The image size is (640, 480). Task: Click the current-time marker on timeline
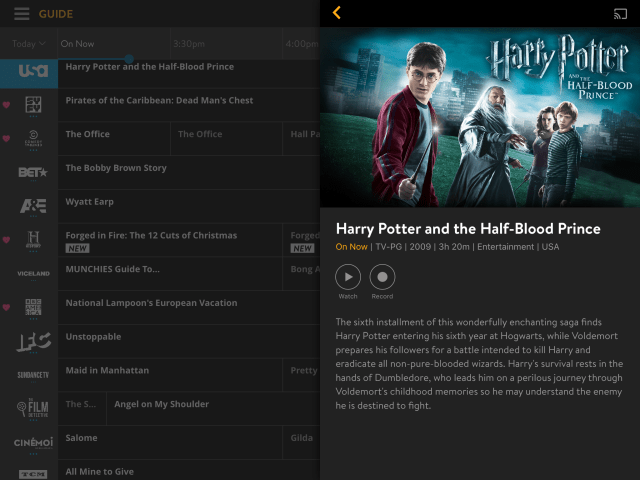click(x=128, y=59)
